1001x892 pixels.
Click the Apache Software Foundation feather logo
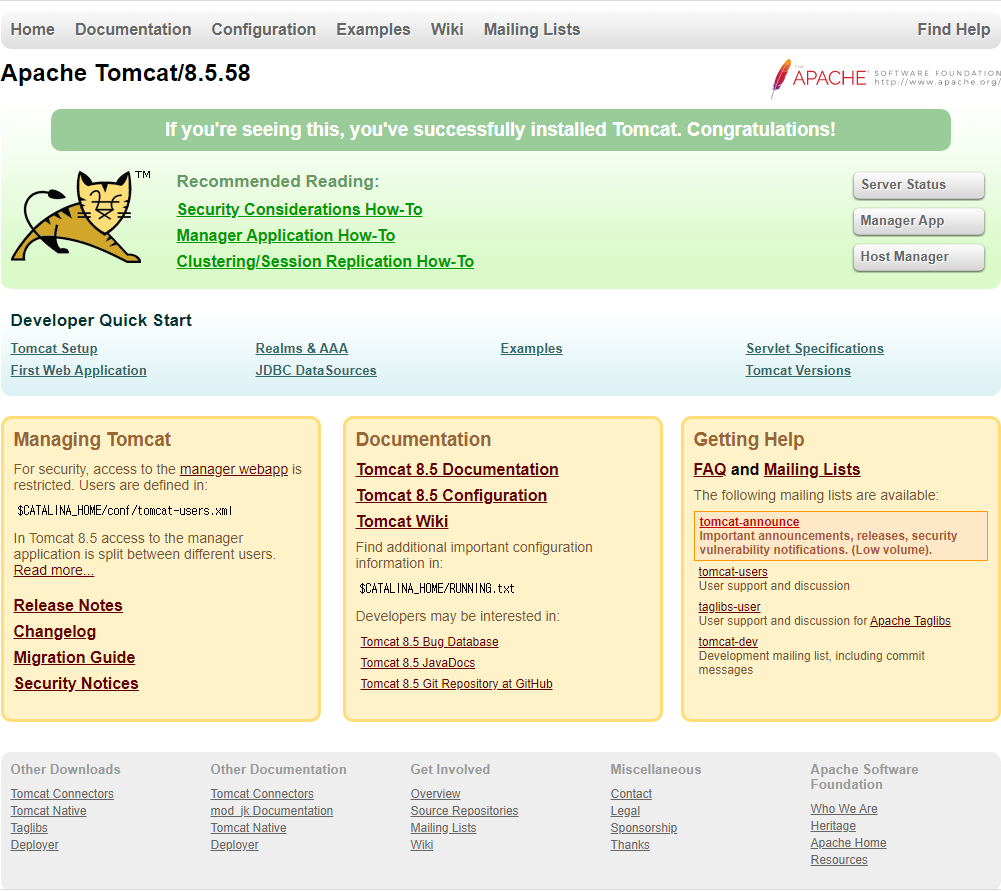pos(885,78)
